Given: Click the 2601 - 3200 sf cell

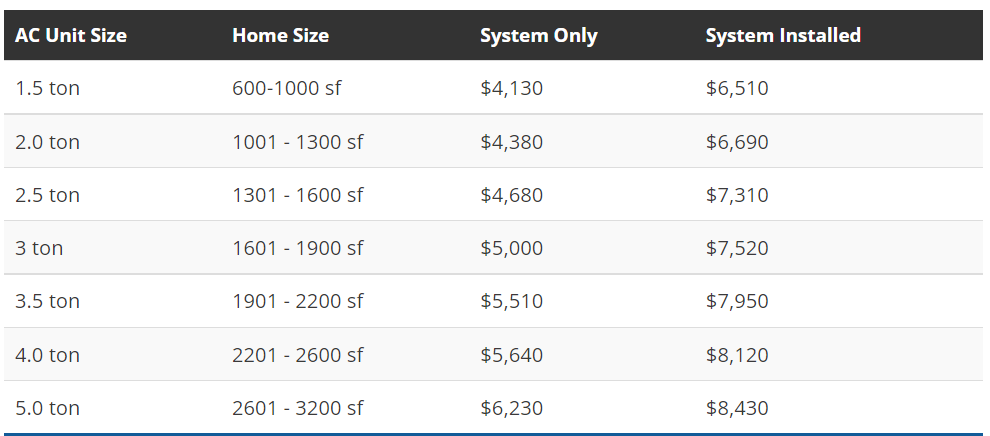Looking at the screenshot, I should [x=297, y=408].
